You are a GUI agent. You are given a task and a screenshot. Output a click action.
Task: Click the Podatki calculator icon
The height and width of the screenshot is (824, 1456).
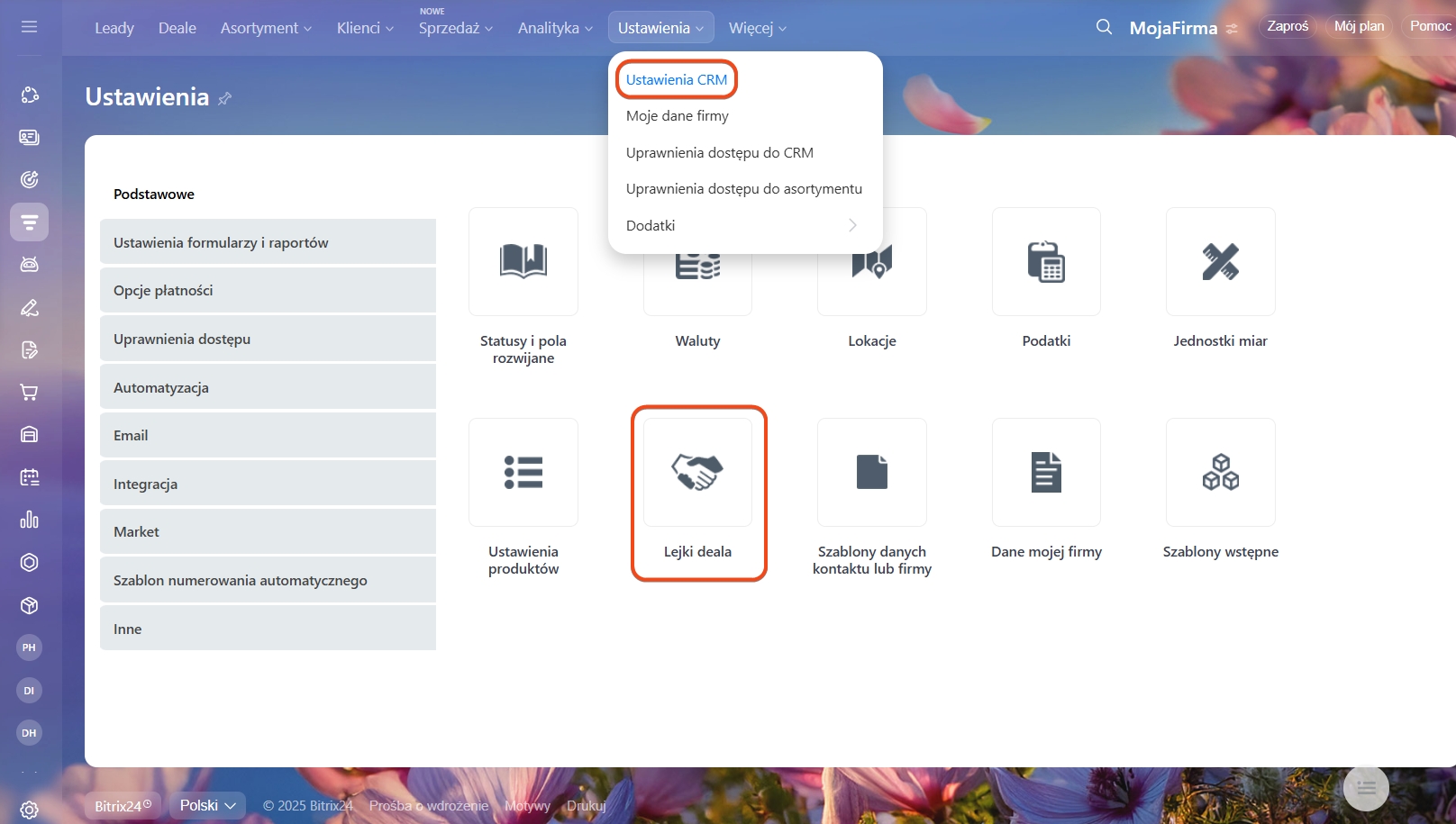pos(1046,261)
